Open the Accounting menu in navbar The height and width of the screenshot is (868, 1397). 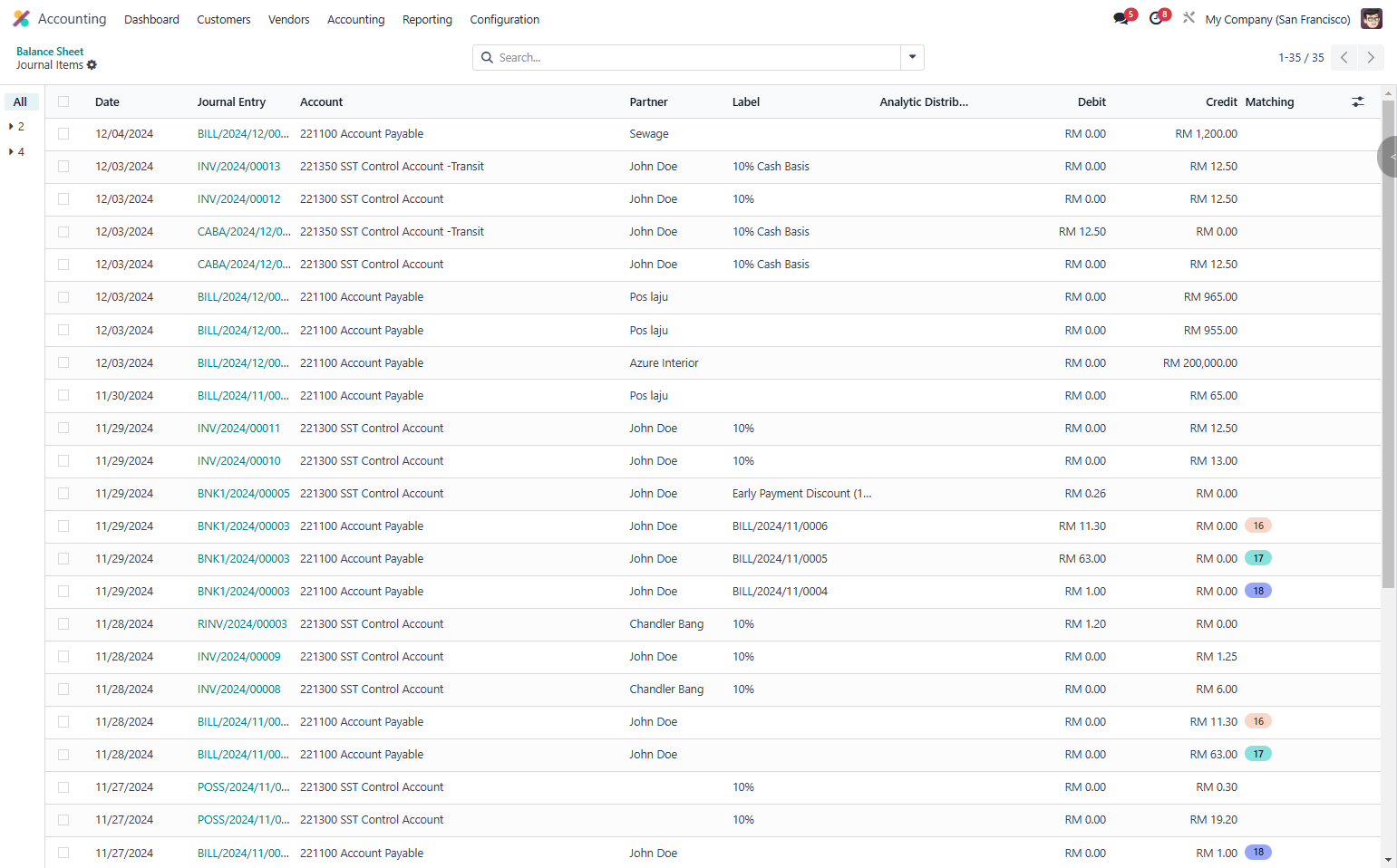[356, 19]
